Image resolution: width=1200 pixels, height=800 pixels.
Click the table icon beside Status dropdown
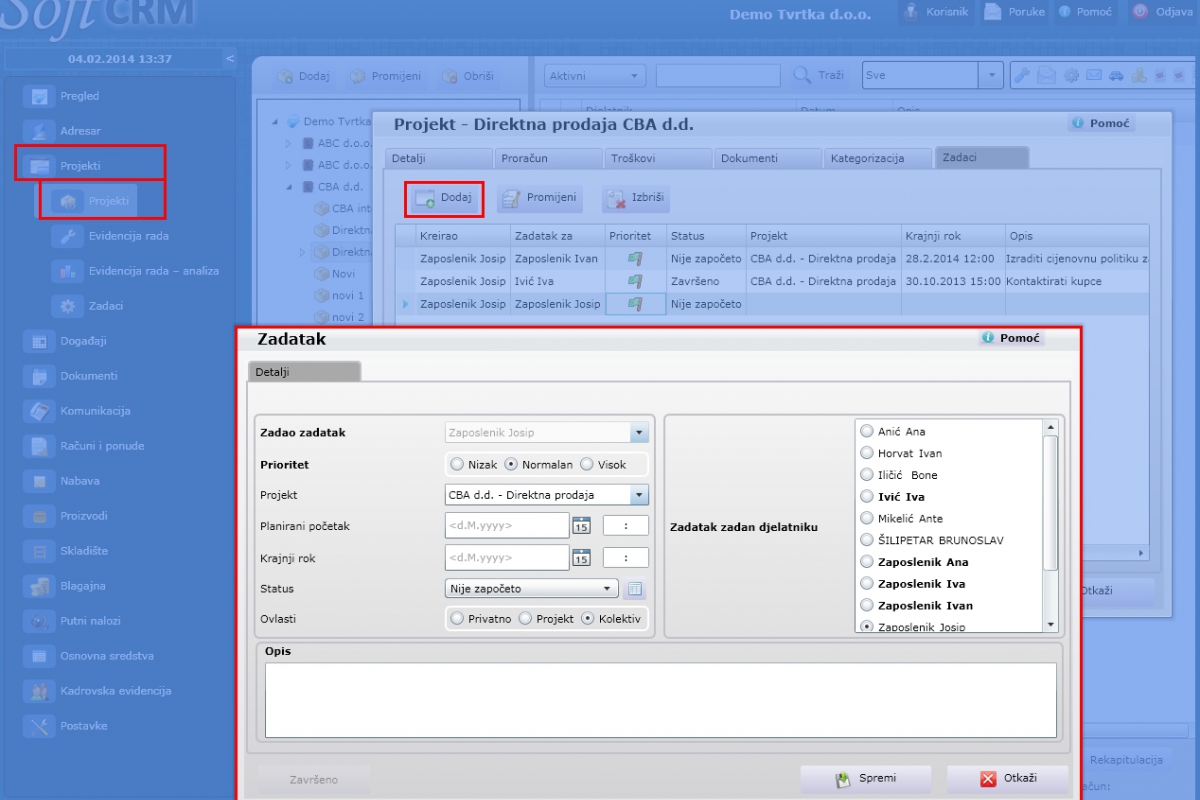pos(635,589)
